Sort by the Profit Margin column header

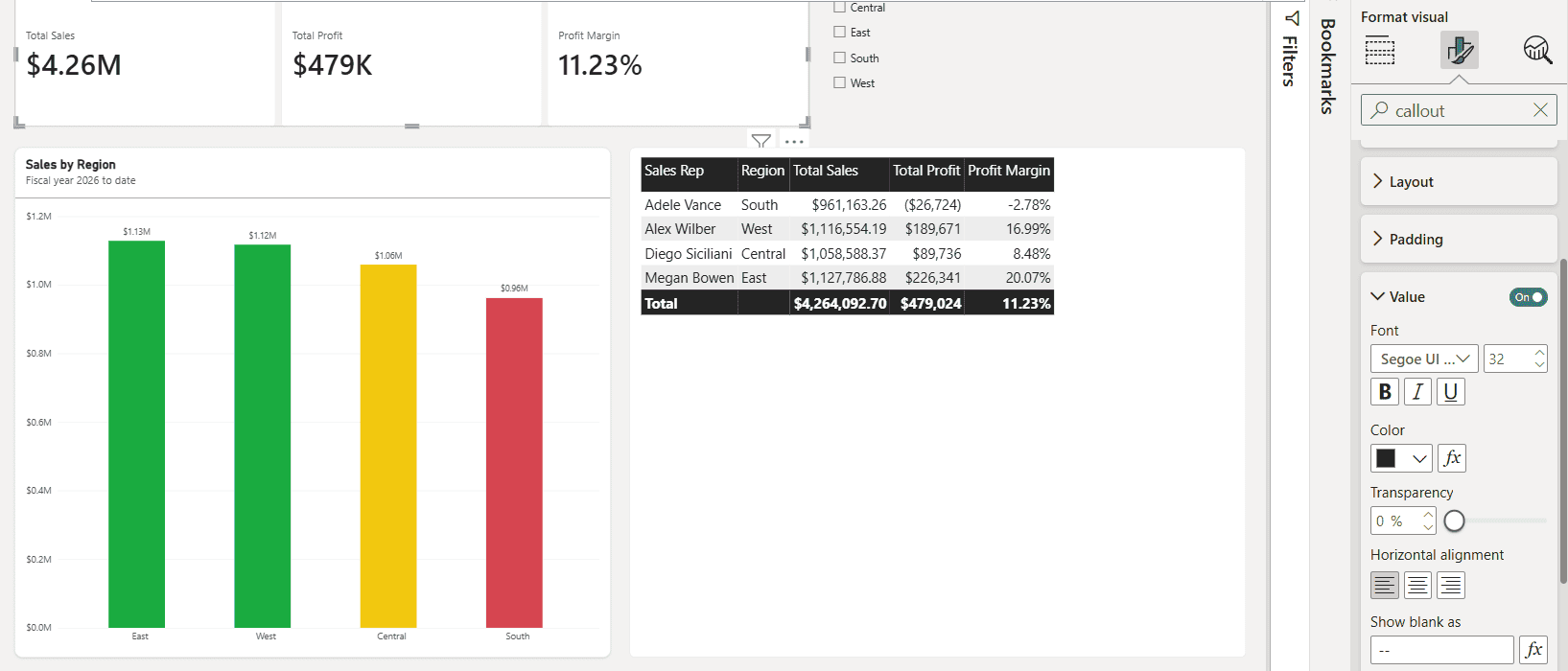[1009, 171]
